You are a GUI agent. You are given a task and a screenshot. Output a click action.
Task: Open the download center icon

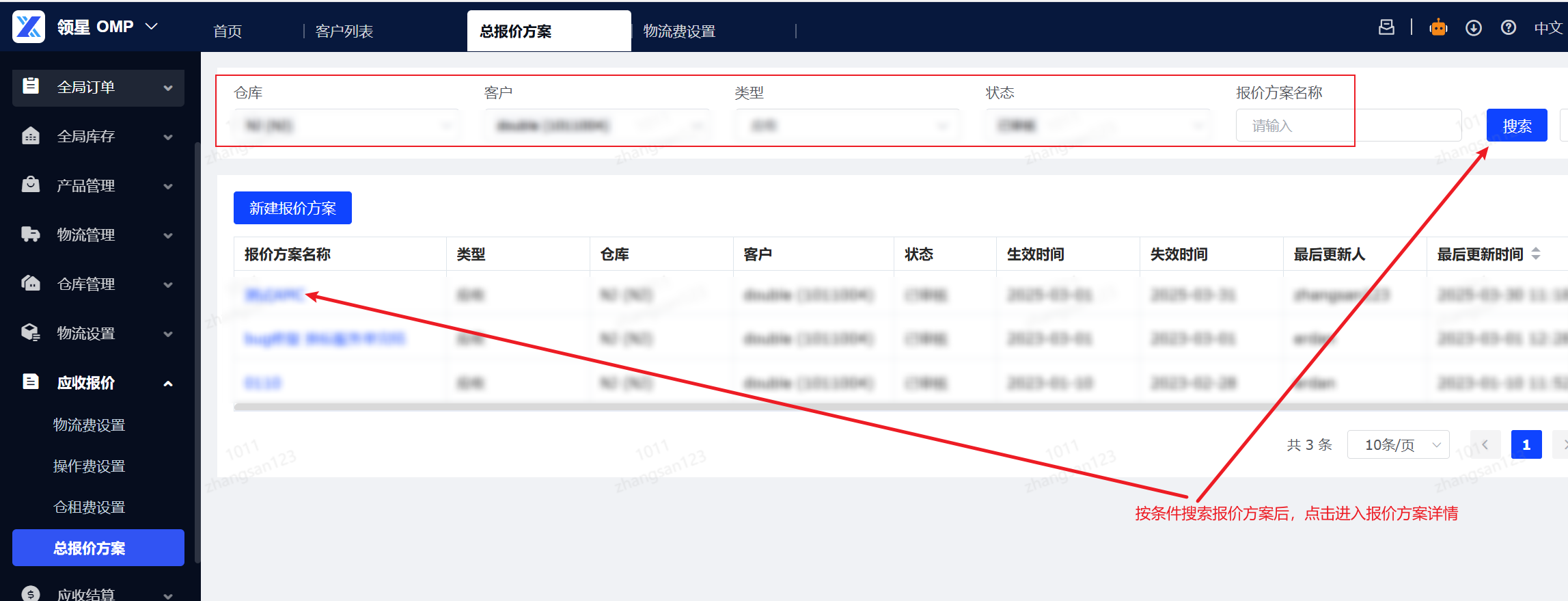[x=1474, y=27]
